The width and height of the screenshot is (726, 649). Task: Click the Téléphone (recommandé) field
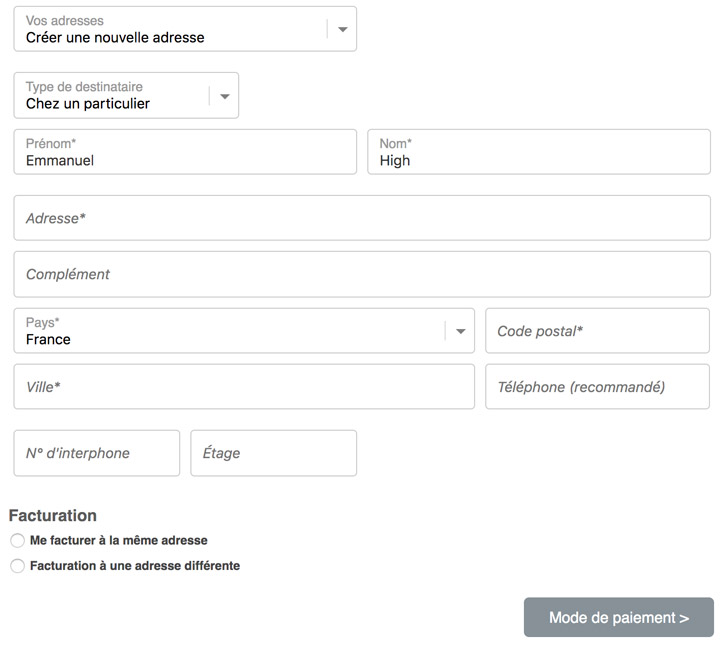[x=597, y=387]
